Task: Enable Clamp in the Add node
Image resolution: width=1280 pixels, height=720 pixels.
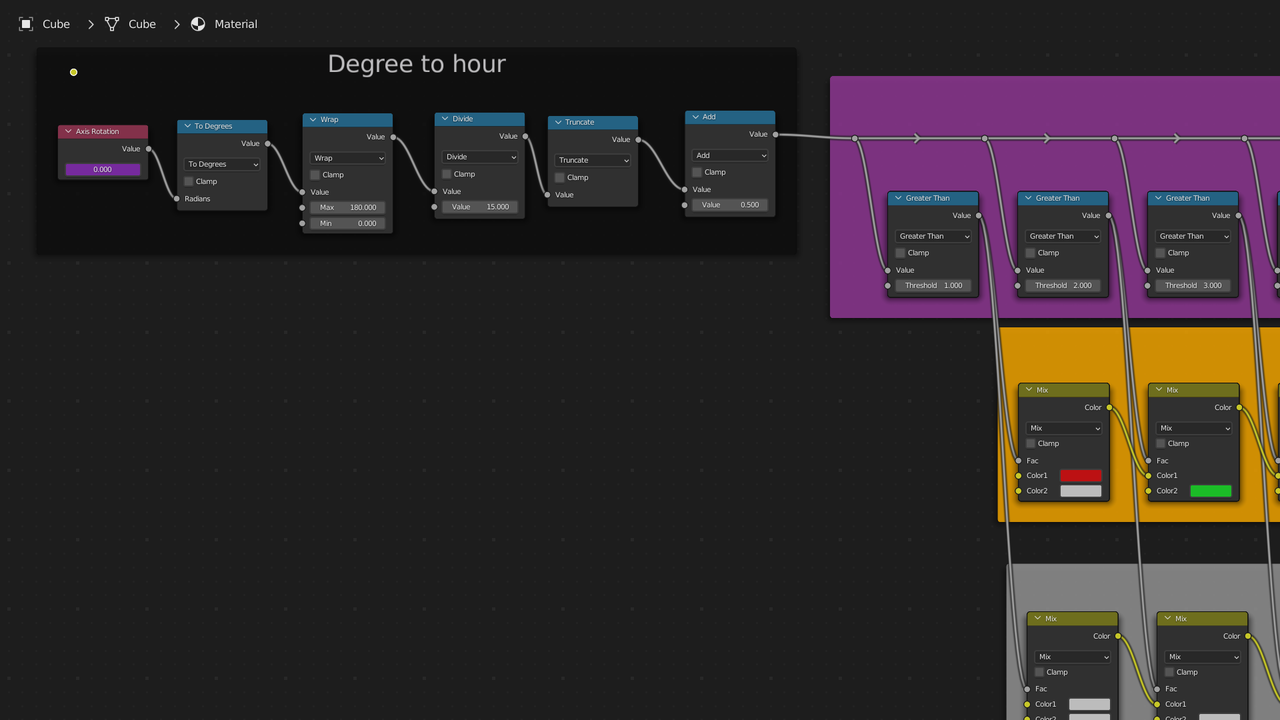Action: tap(697, 172)
